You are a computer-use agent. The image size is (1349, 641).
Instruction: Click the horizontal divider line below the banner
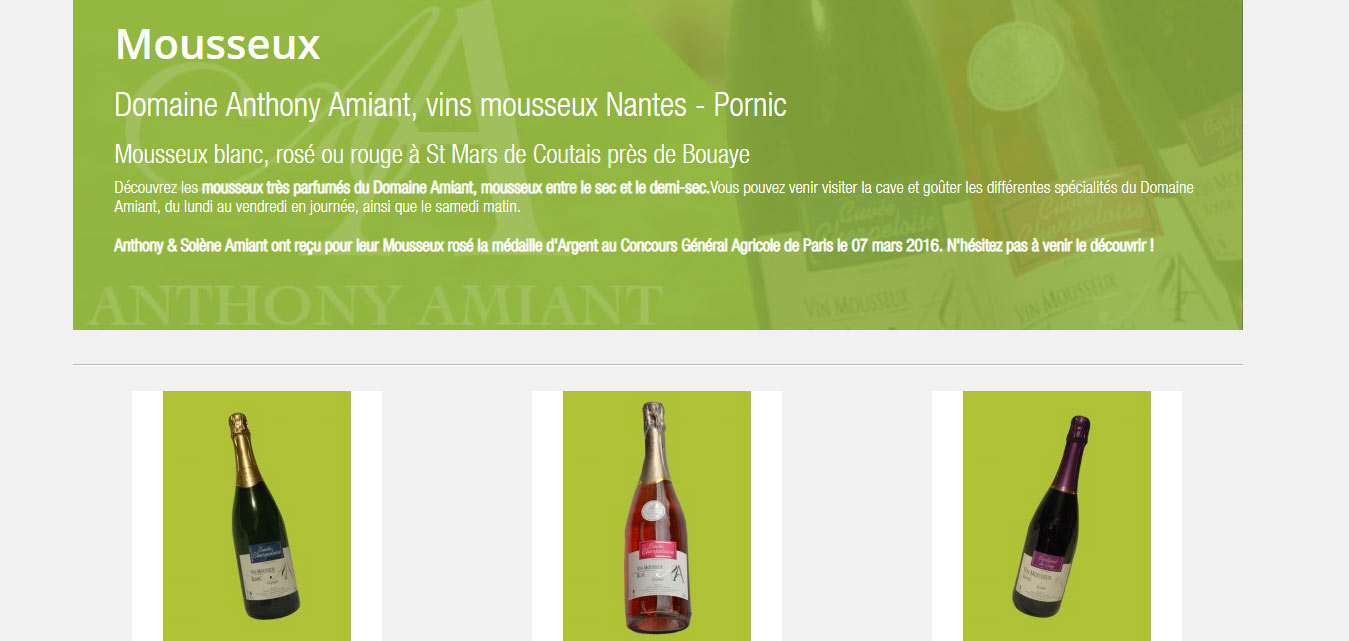pos(658,364)
